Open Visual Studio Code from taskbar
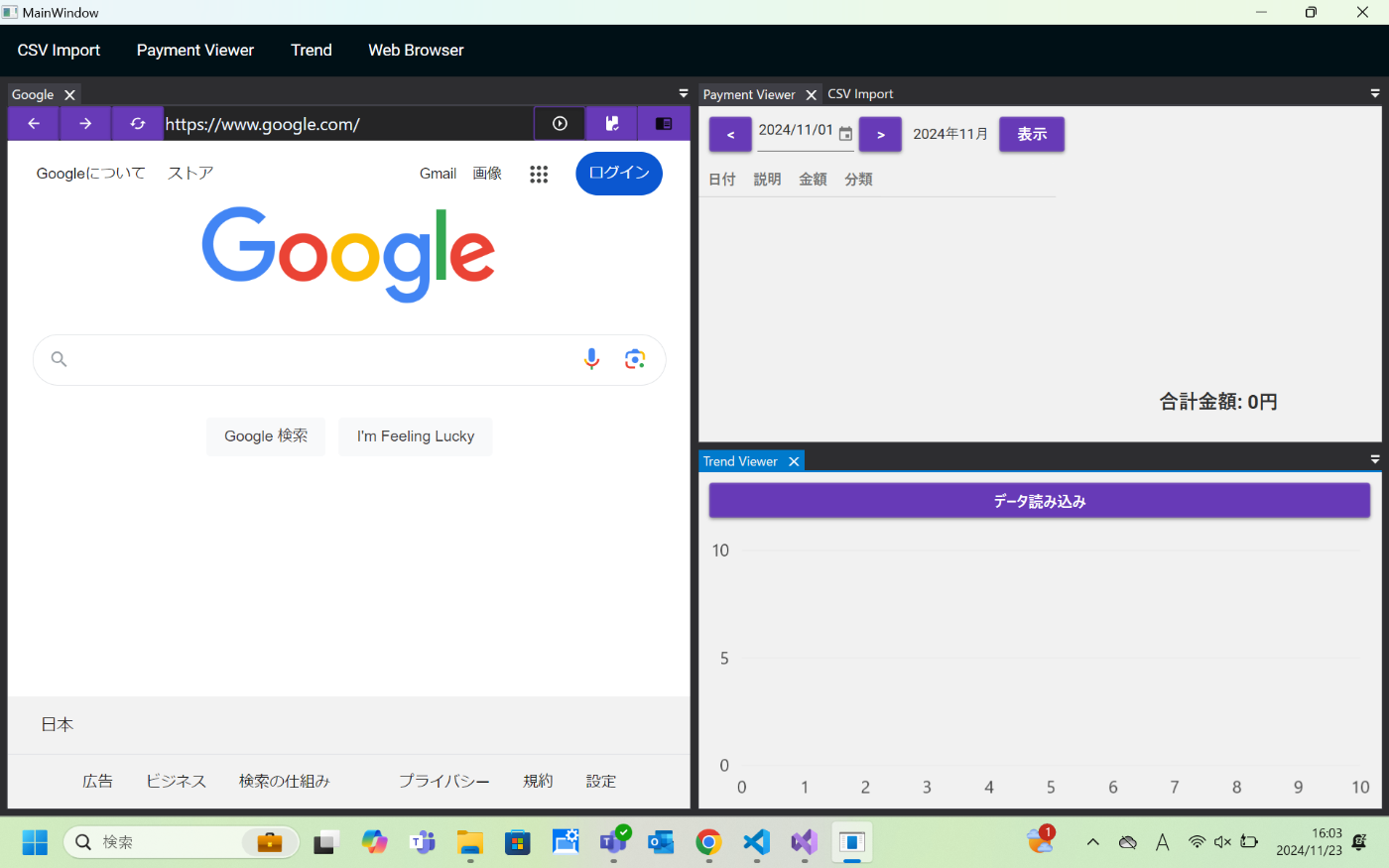This screenshot has width=1389, height=868. (x=756, y=842)
